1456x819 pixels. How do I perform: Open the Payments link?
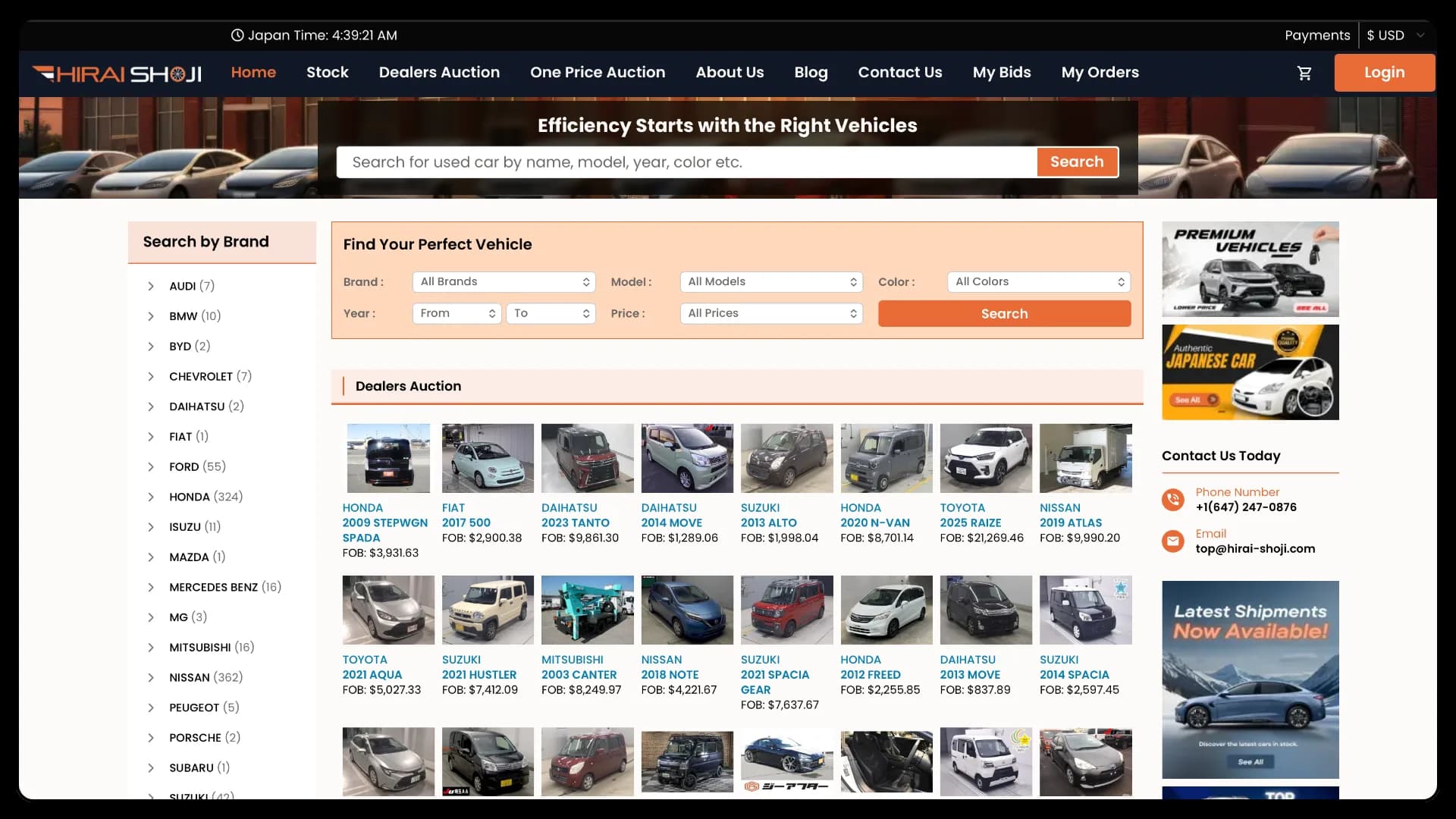1317,35
